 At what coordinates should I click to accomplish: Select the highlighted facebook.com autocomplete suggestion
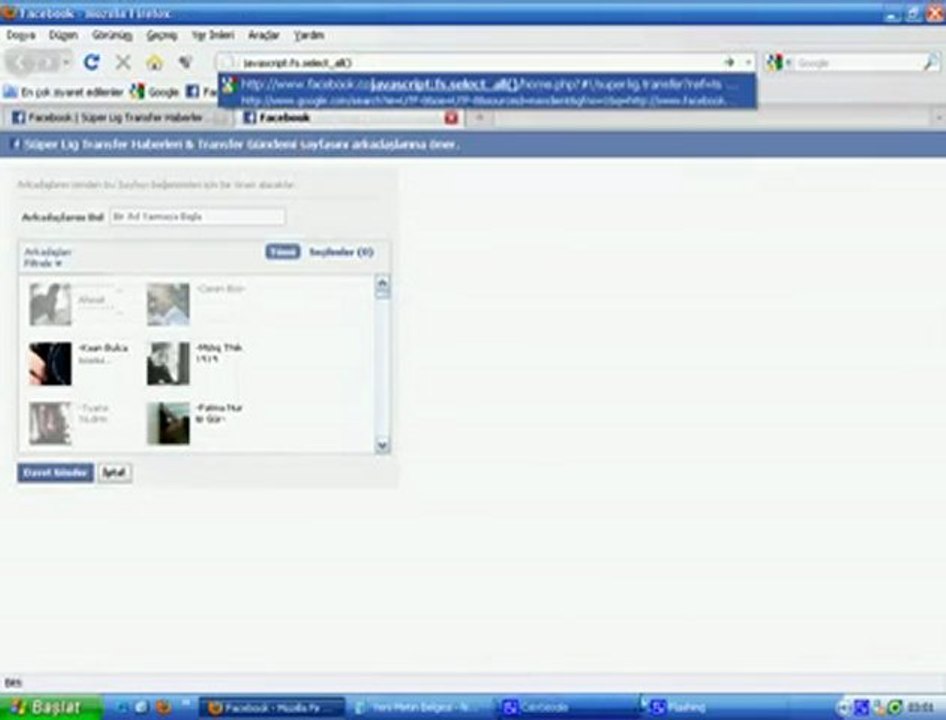pyautogui.click(x=487, y=84)
